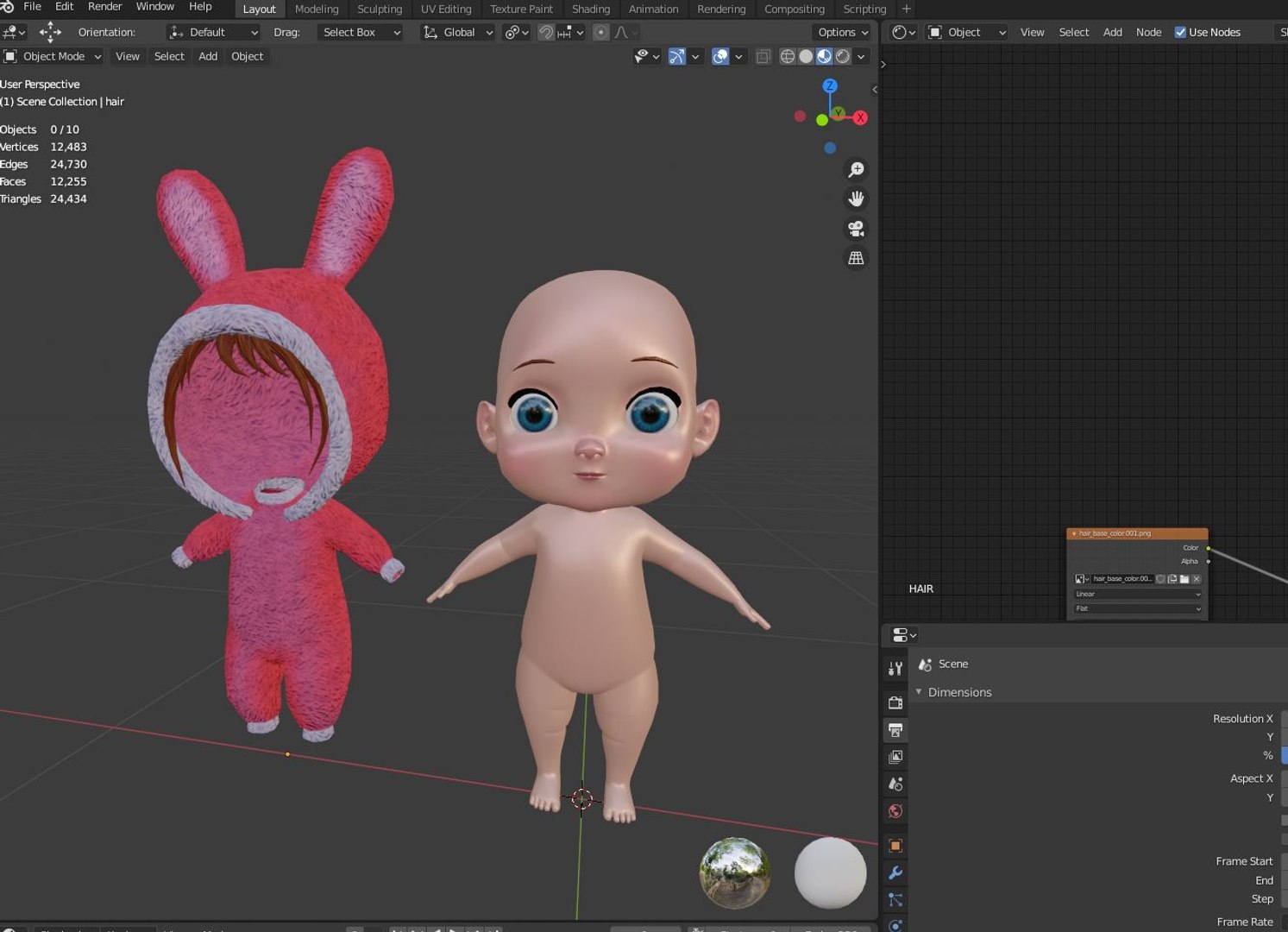The height and width of the screenshot is (932, 1288).
Task: Switch to the Modeling workspace tab
Action: pos(317,9)
